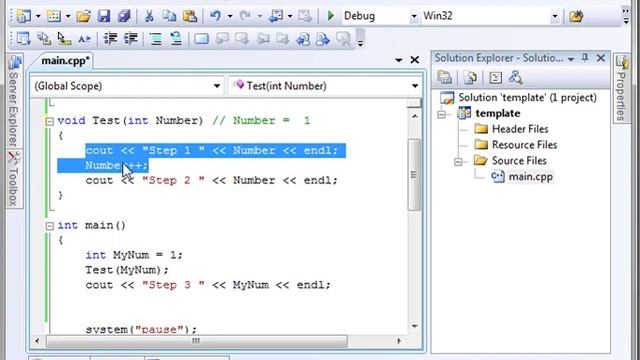Click the "Step 3" cout line
The width and height of the screenshot is (640, 360).
click(x=208, y=285)
